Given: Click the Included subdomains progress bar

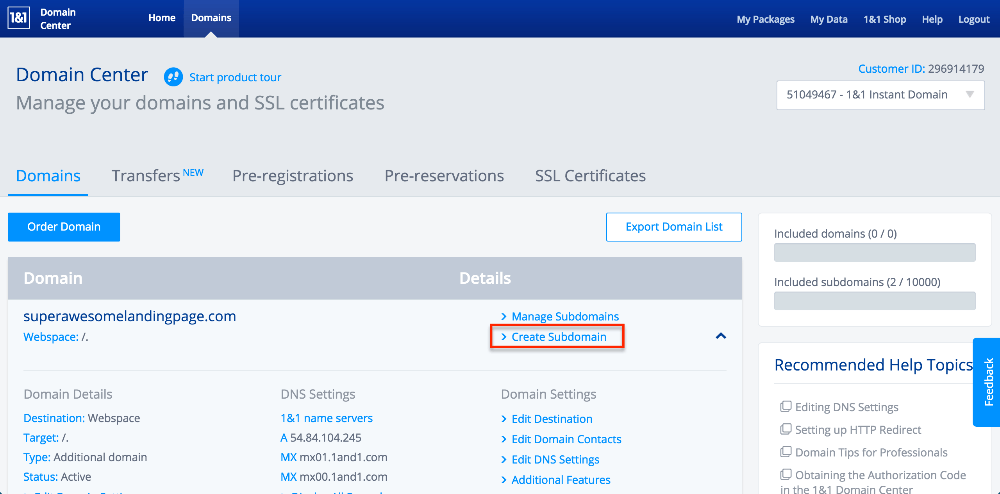Looking at the screenshot, I should coord(875,301).
